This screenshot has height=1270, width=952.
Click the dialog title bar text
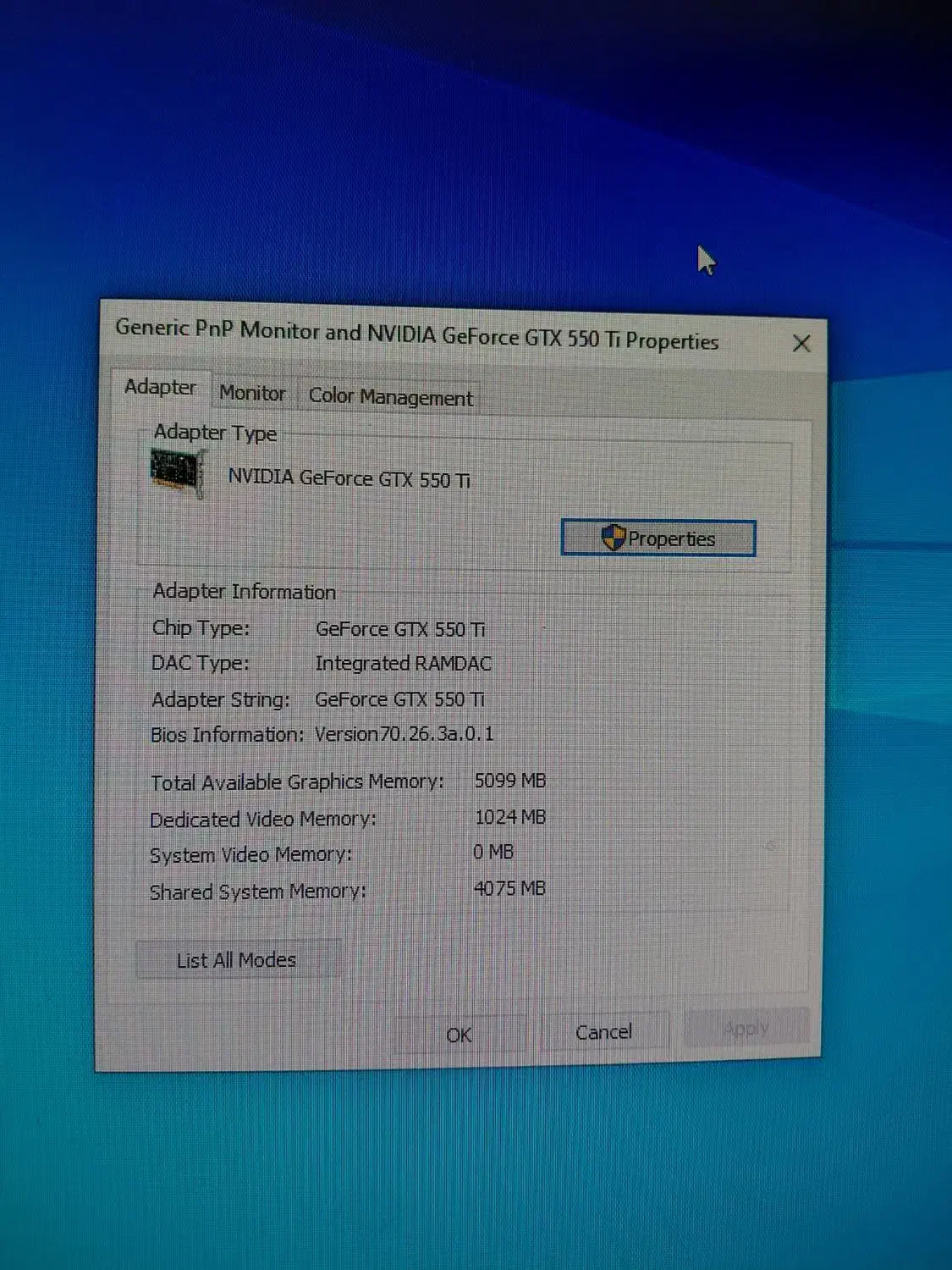(416, 335)
